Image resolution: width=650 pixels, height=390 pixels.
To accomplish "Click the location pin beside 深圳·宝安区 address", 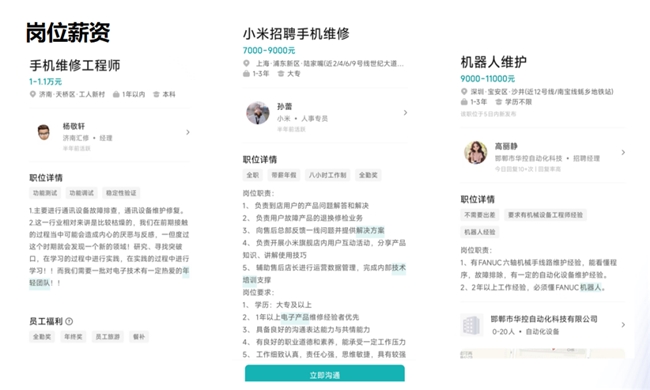I will point(464,92).
